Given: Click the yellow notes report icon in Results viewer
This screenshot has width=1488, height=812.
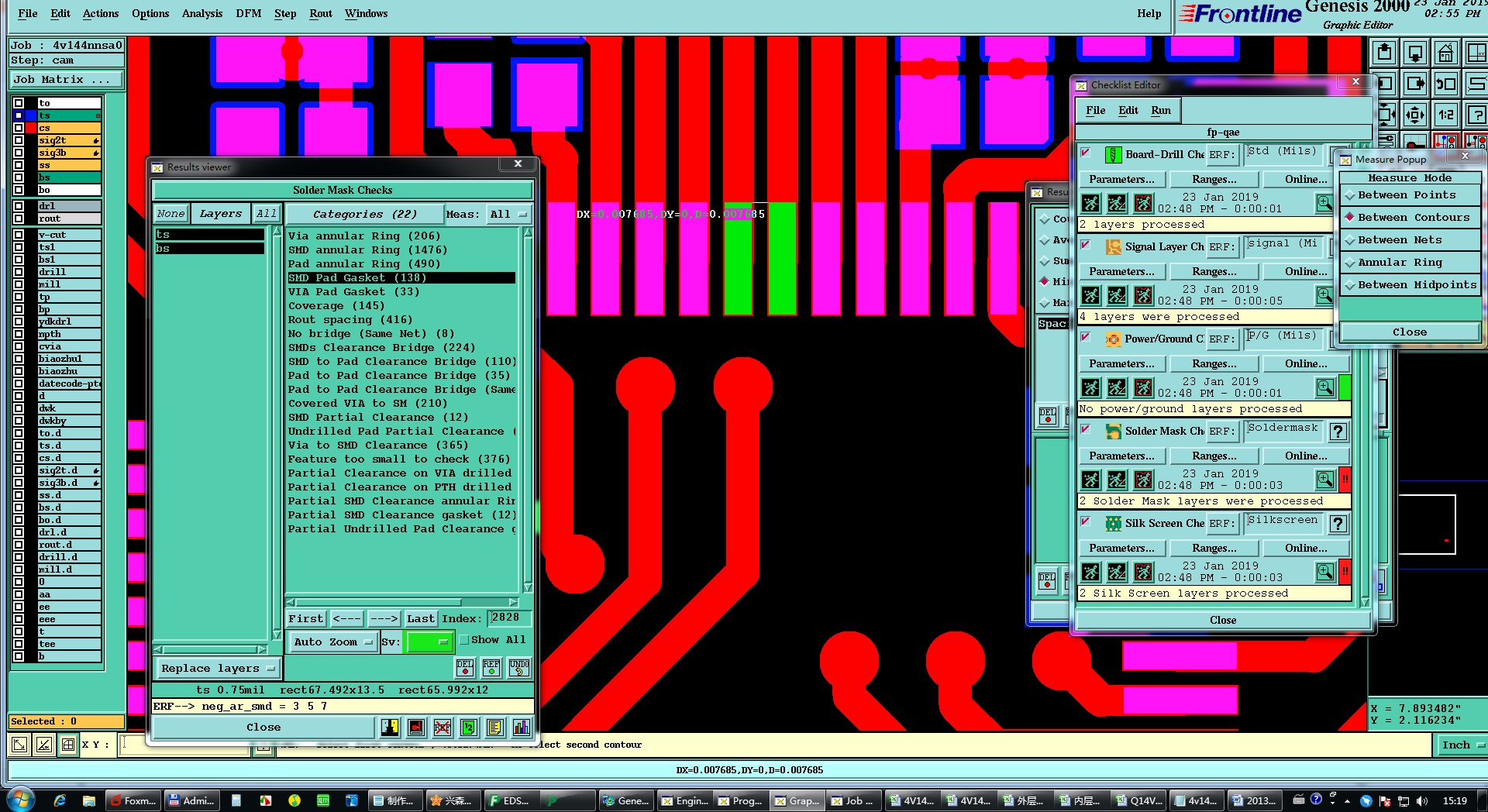Looking at the screenshot, I should pyautogui.click(x=494, y=727).
